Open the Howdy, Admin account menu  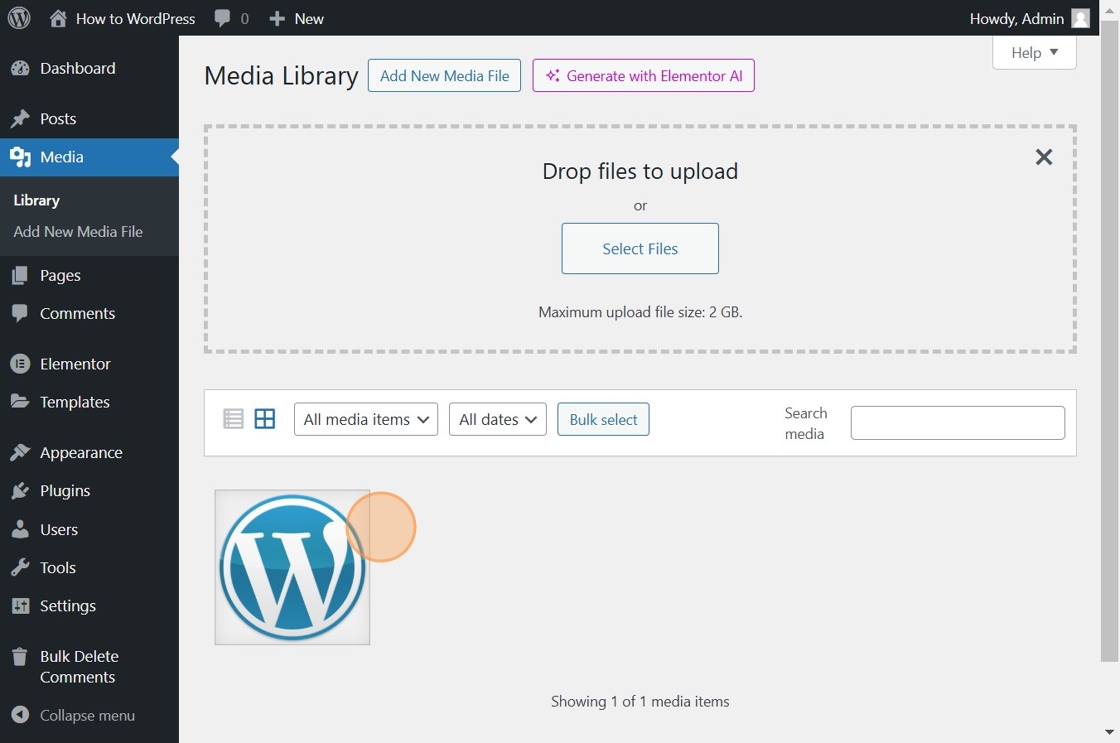pos(1029,19)
